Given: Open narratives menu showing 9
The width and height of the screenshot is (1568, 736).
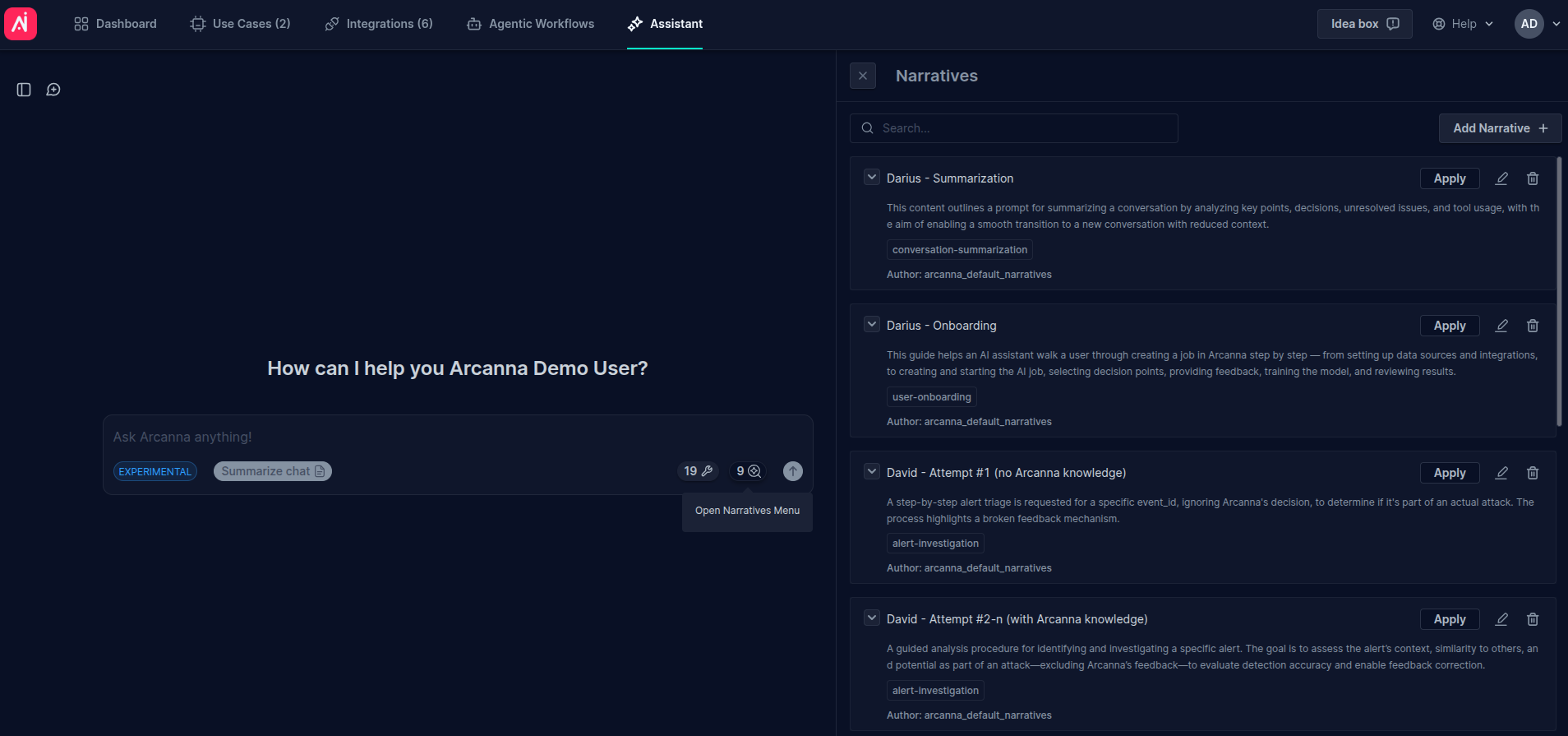Looking at the screenshot, I should (749, 471).
